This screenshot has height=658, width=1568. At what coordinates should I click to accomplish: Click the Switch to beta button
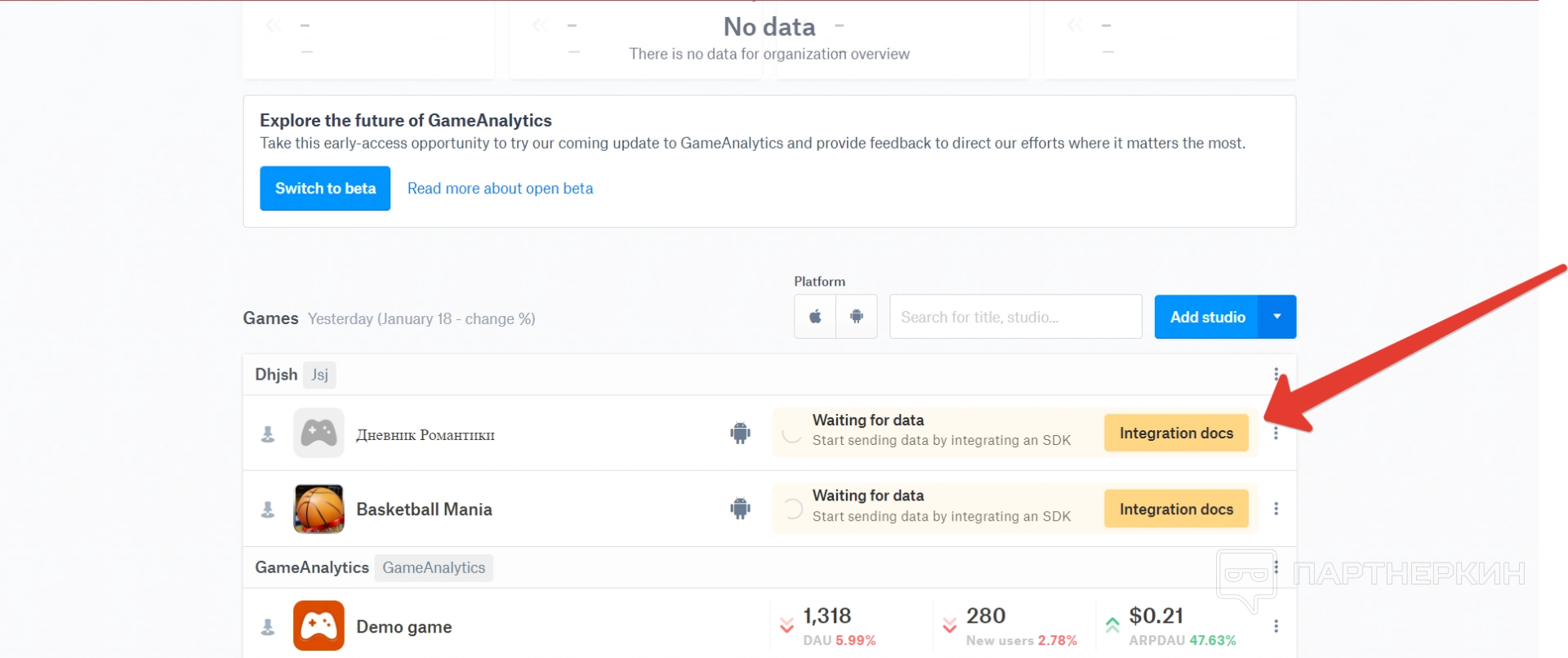click(x=325, y=189)
